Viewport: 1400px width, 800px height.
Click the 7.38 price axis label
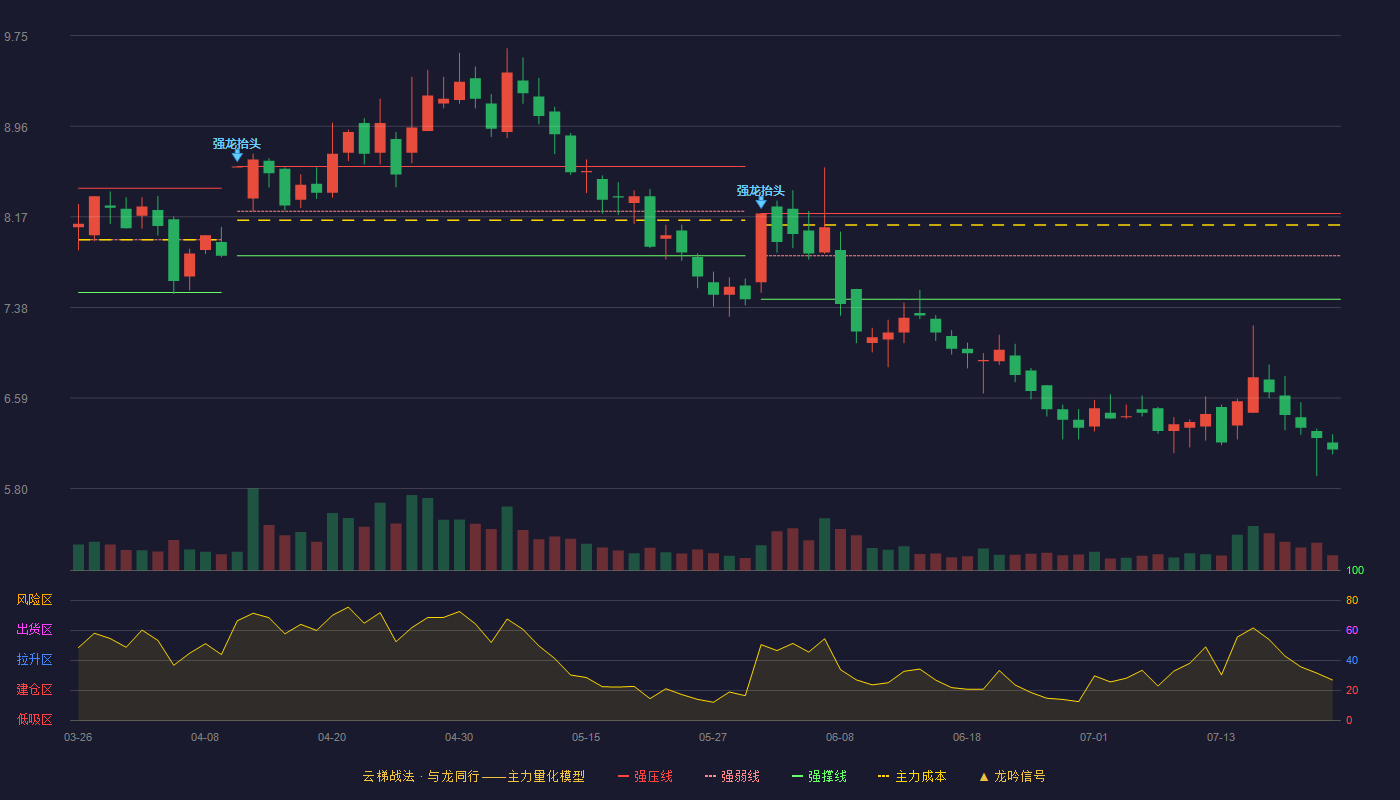click(x=16, y=309)
